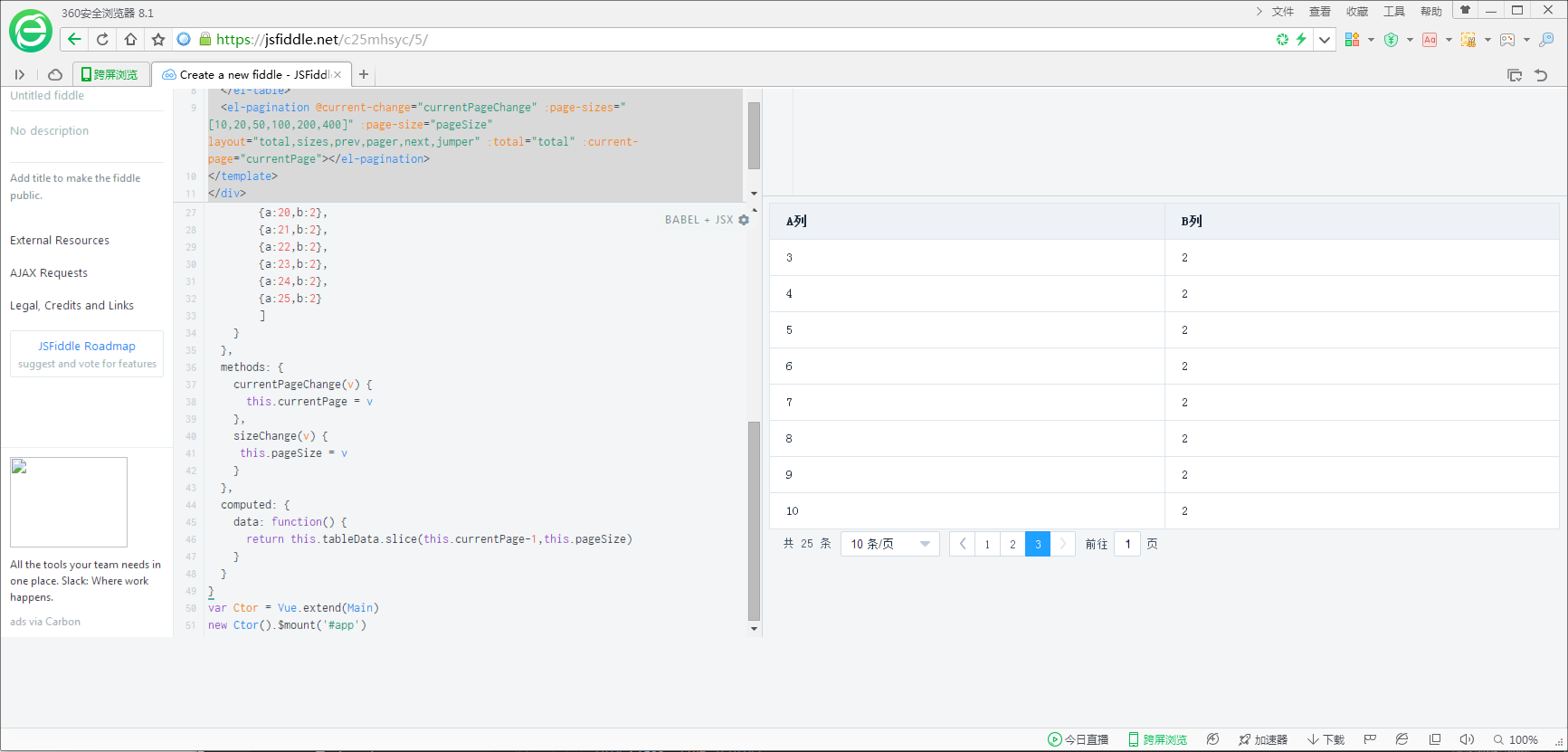The width and height of the screenshot is (1568, 752).
Task: Go to pagination page 1
Action: (987, 544)
